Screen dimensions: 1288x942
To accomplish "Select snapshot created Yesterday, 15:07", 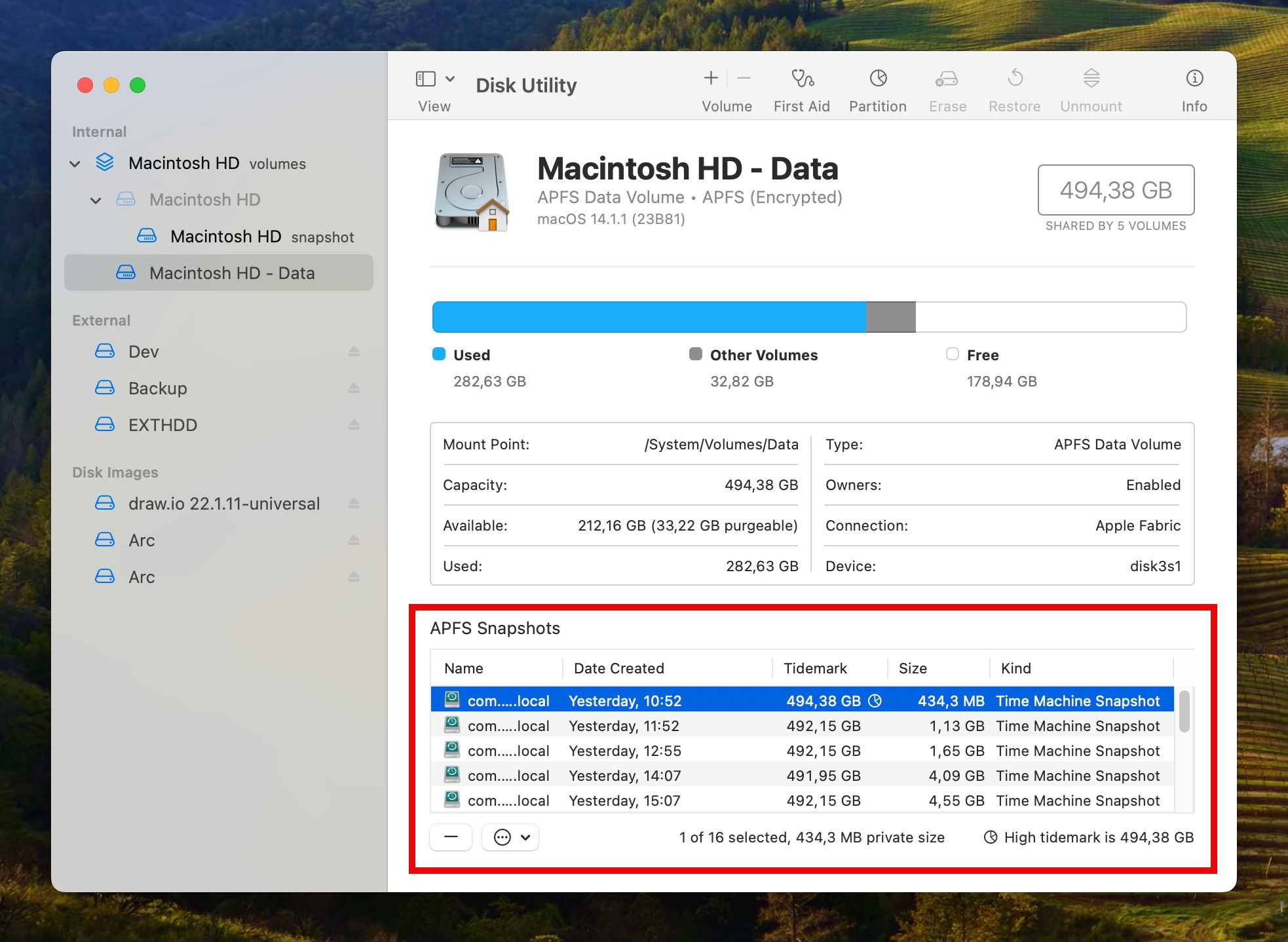I will (802, 801).
